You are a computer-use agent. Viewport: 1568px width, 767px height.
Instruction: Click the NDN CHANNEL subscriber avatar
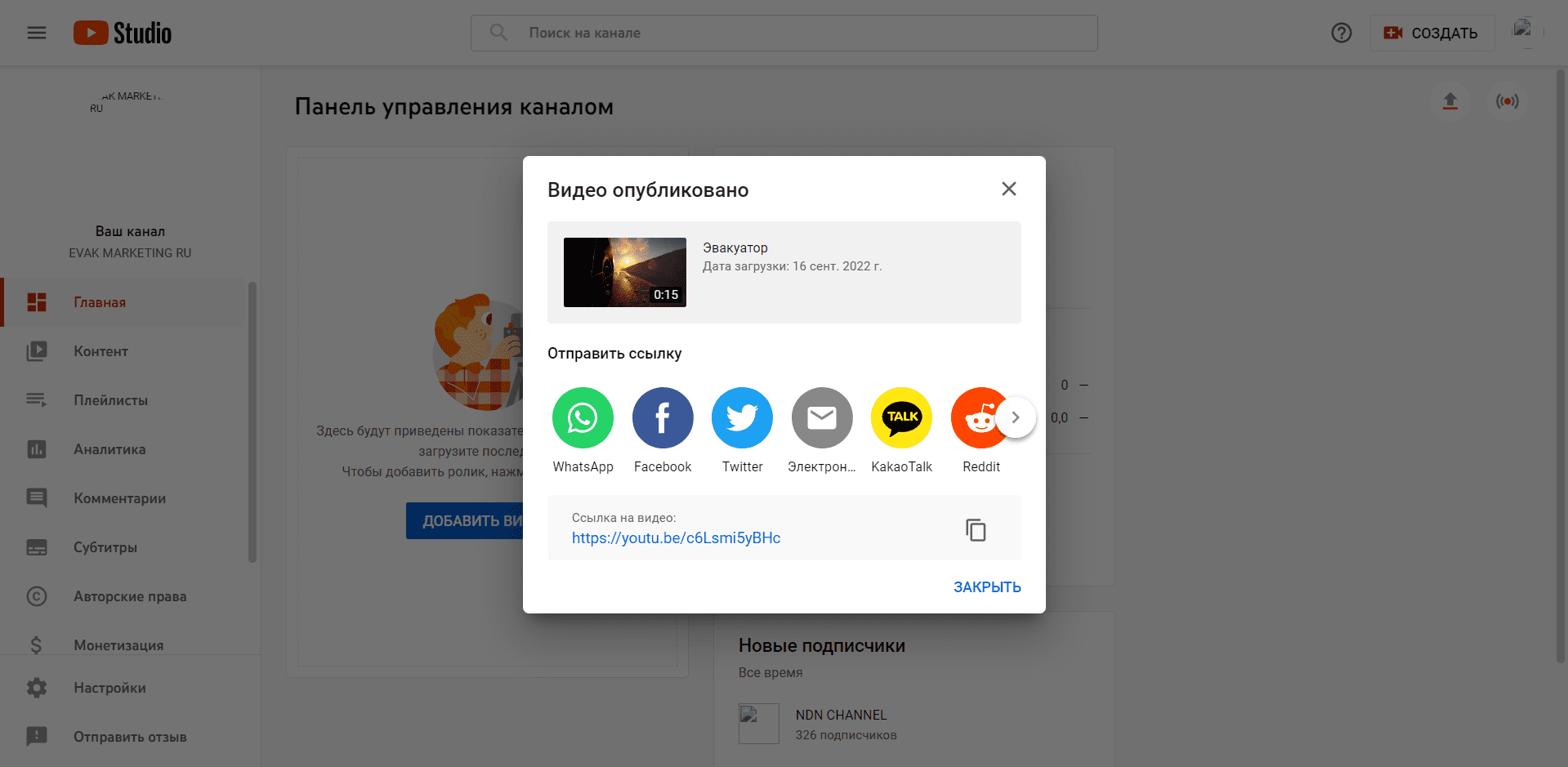pos(759,724)
